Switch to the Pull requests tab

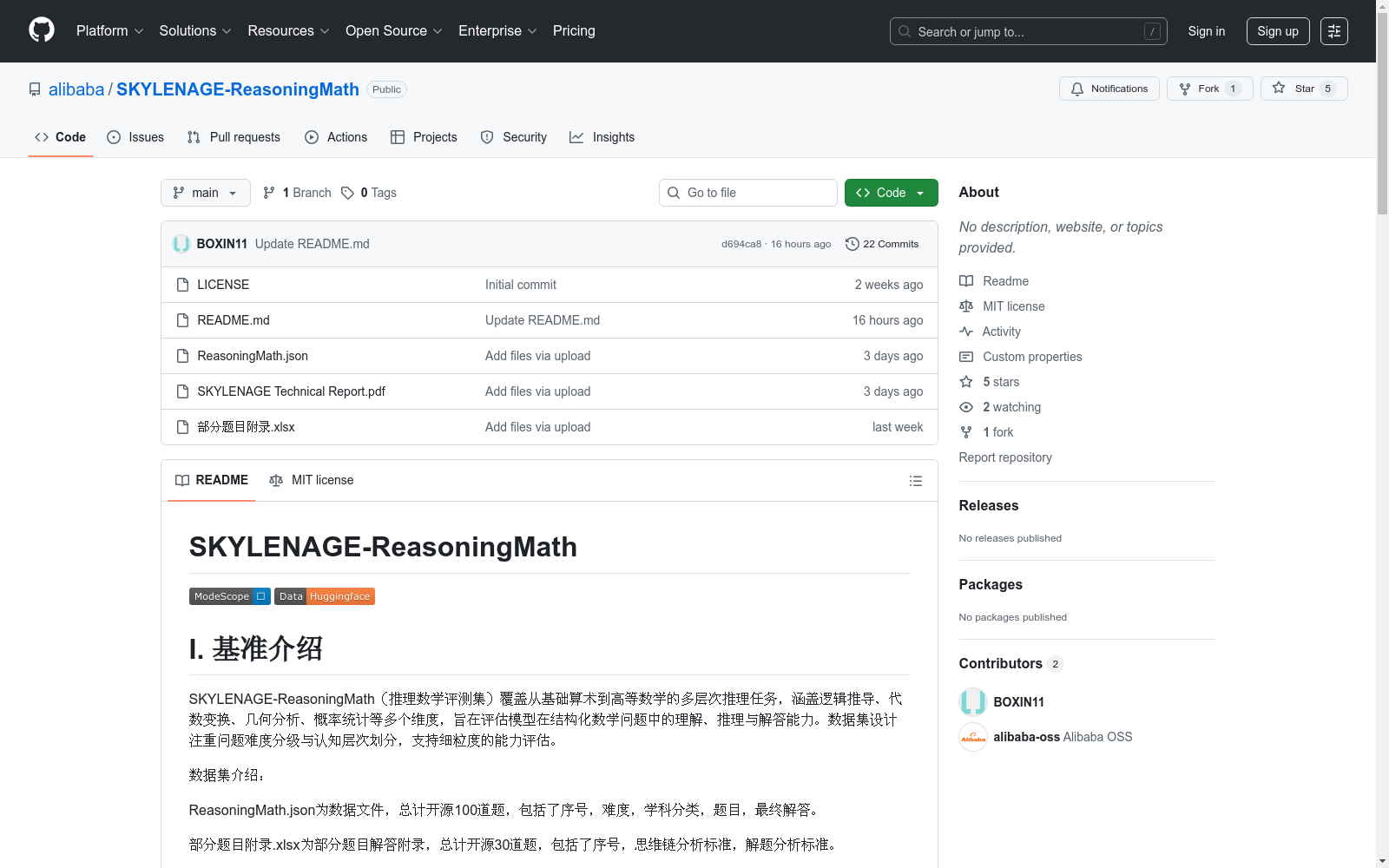point(234,137)
